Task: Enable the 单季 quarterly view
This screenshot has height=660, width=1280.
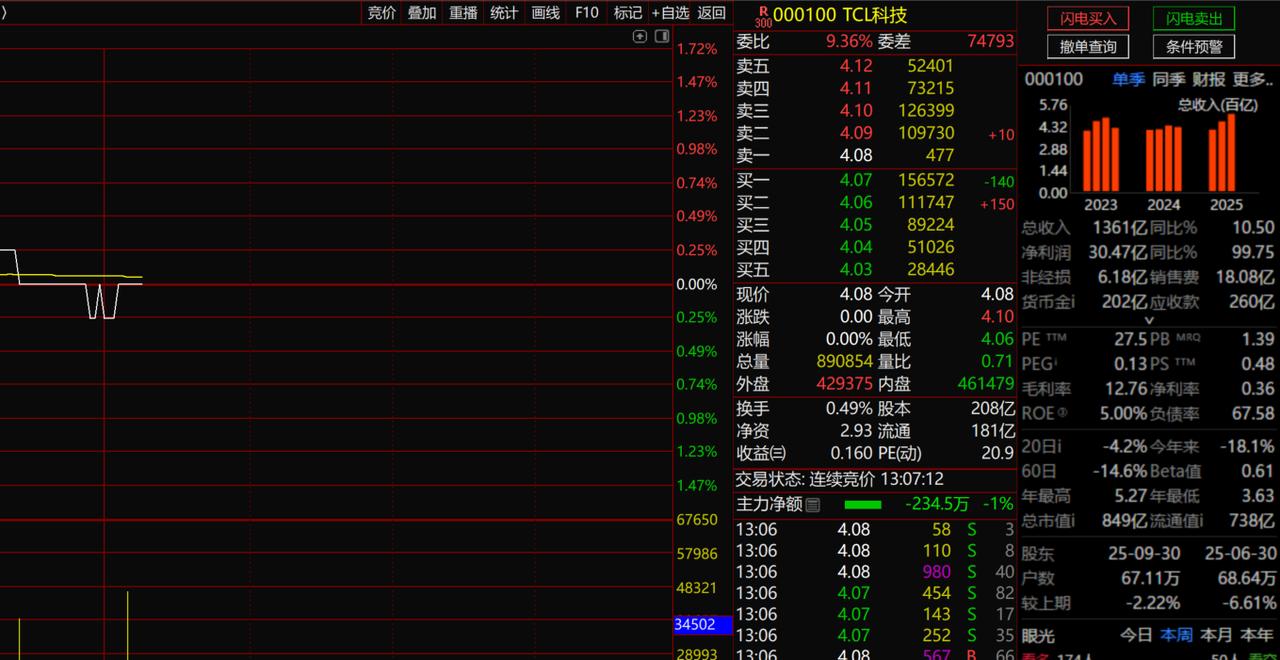Action: pyautogui.click(x=1128, y=80)
